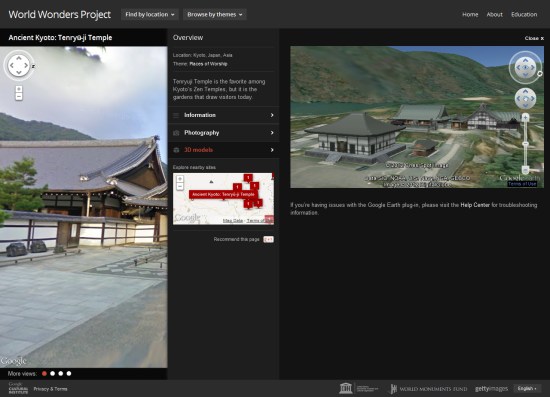The height and width of the screenshot is (397, 550).
Task: Open the Browse by themes dropdown
Action: (x=215, y=14)
